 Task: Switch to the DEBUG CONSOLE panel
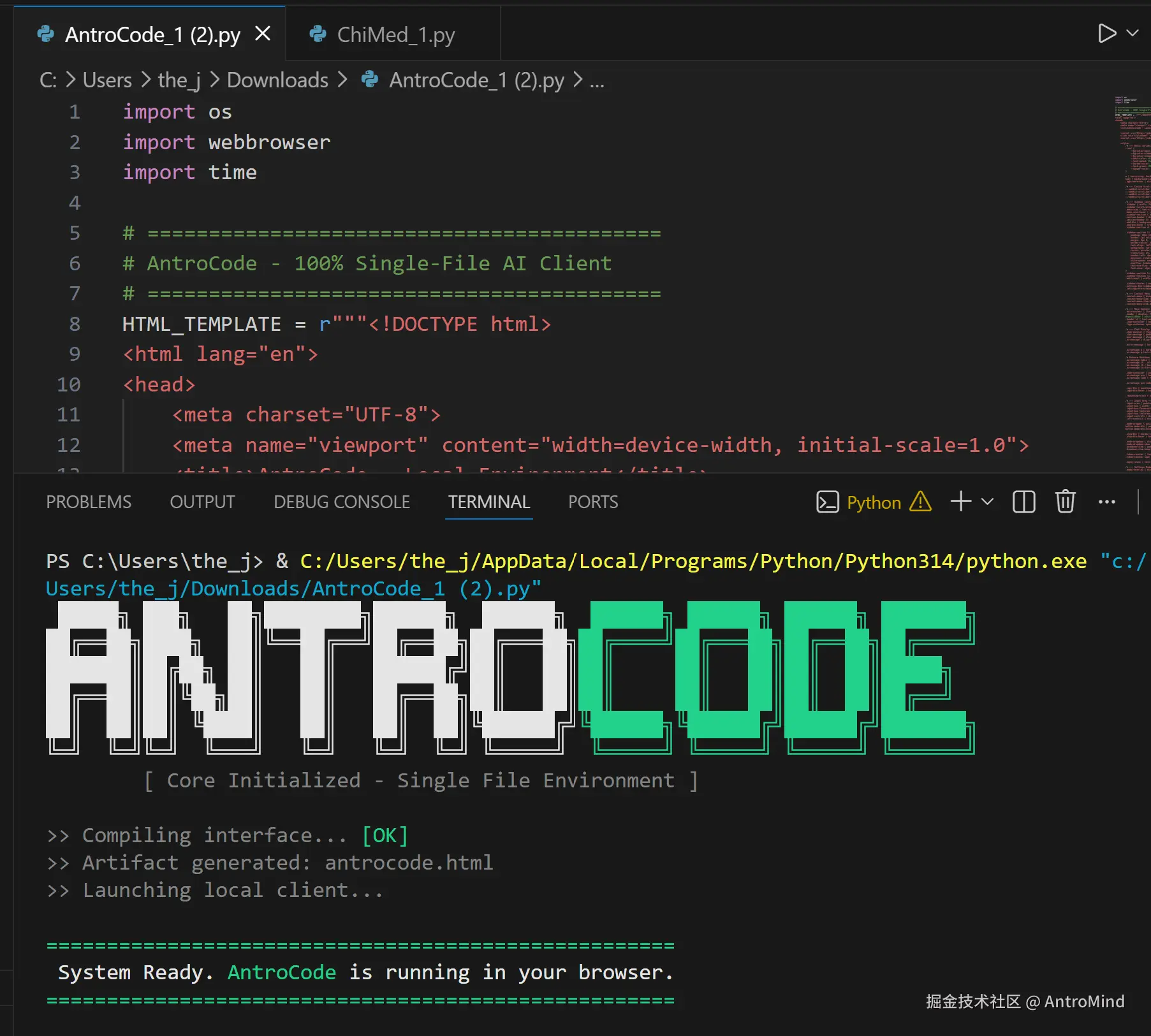pos(341,502)
